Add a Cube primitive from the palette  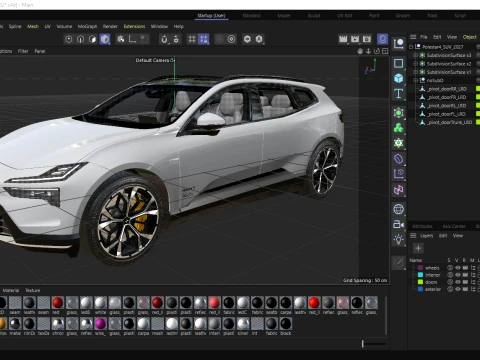coord(399,78)
